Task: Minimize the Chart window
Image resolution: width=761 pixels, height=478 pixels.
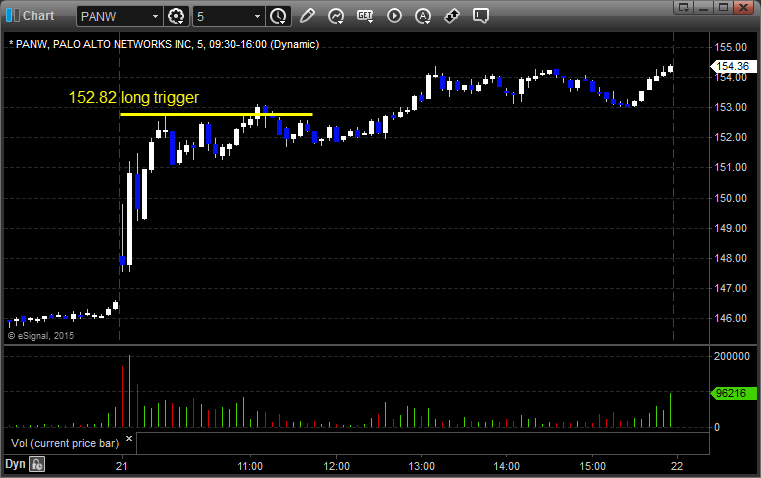Action: pyautogui.click(x=704, y=7)
